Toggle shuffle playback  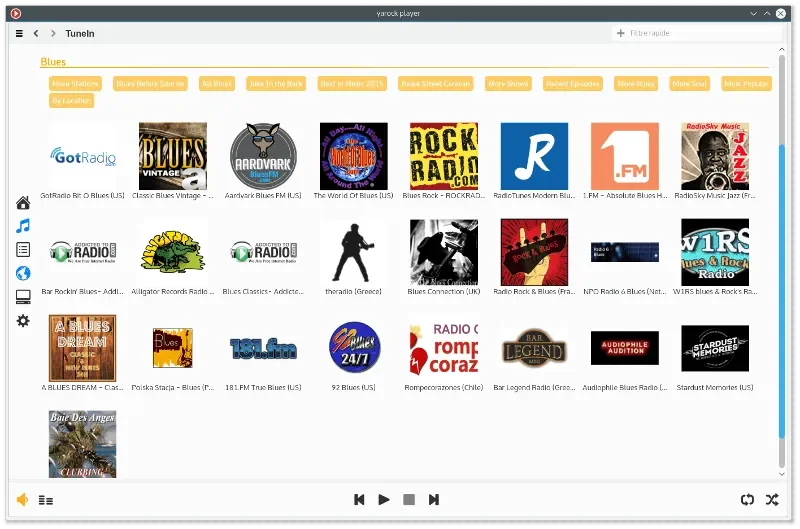772,500
